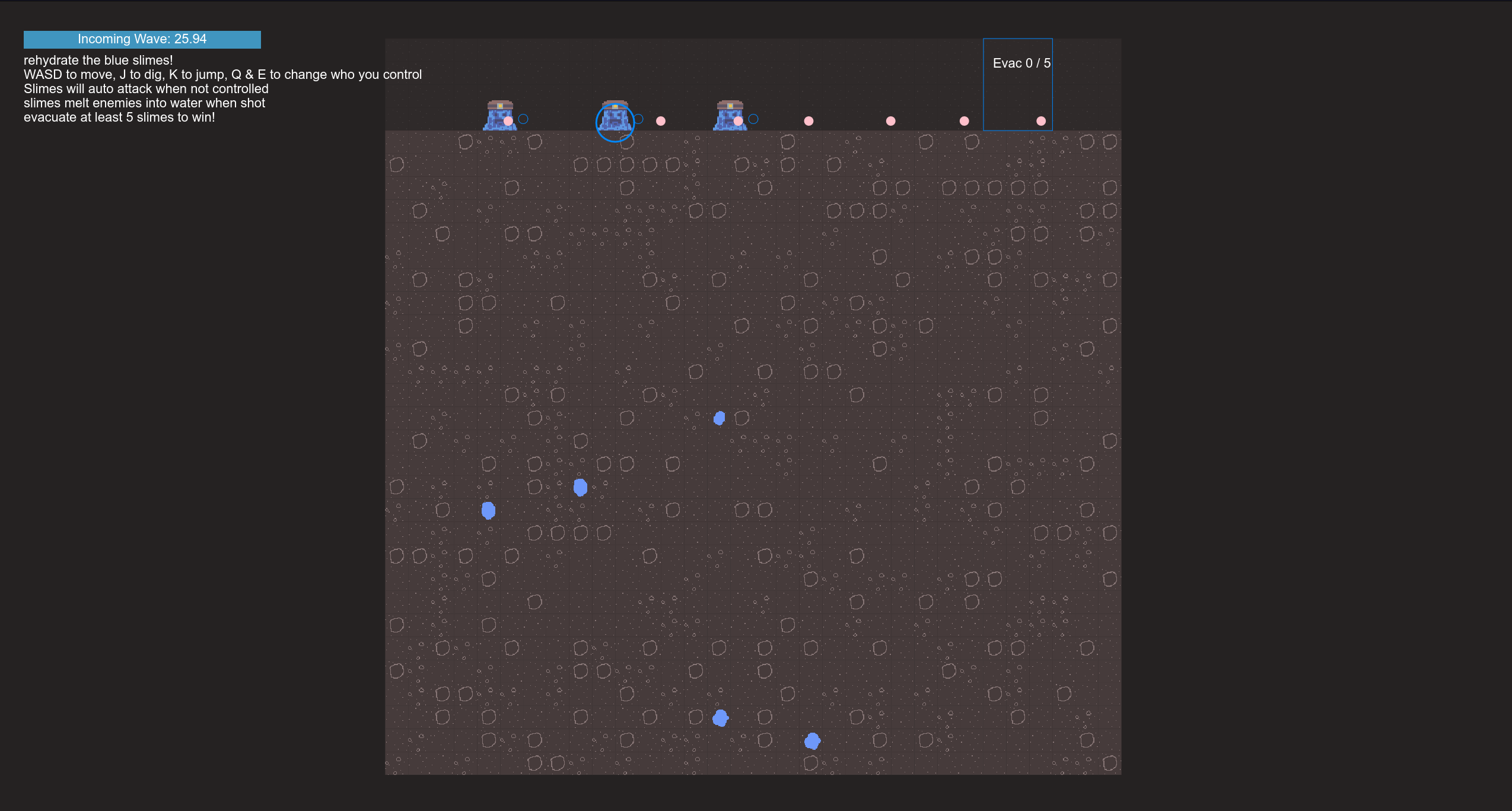Click the leftmost blue water blob in the dirt
This screenshot has height=811, width=1512.
tap(488, 510)
